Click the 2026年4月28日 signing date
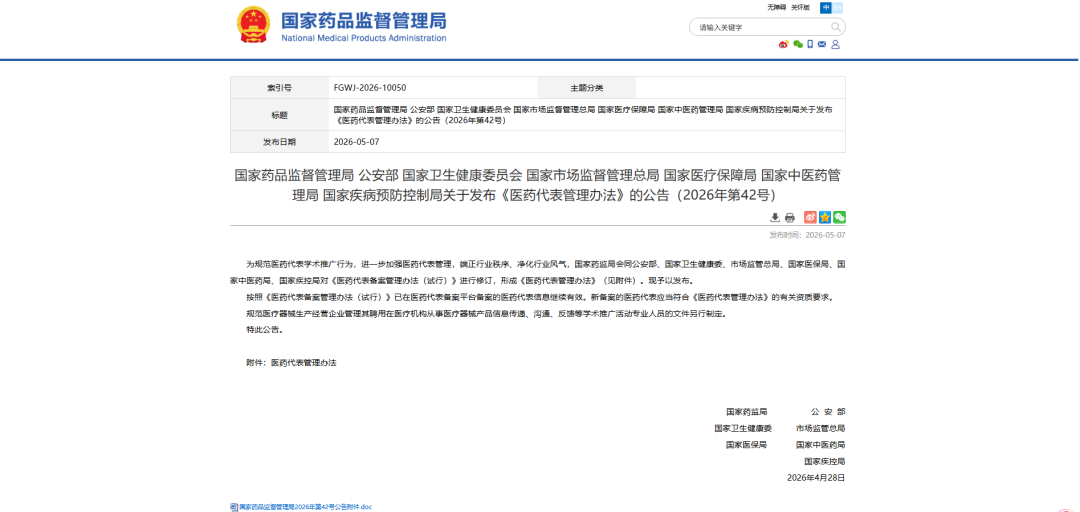The image size is (1080, 512). click(816, 477)
